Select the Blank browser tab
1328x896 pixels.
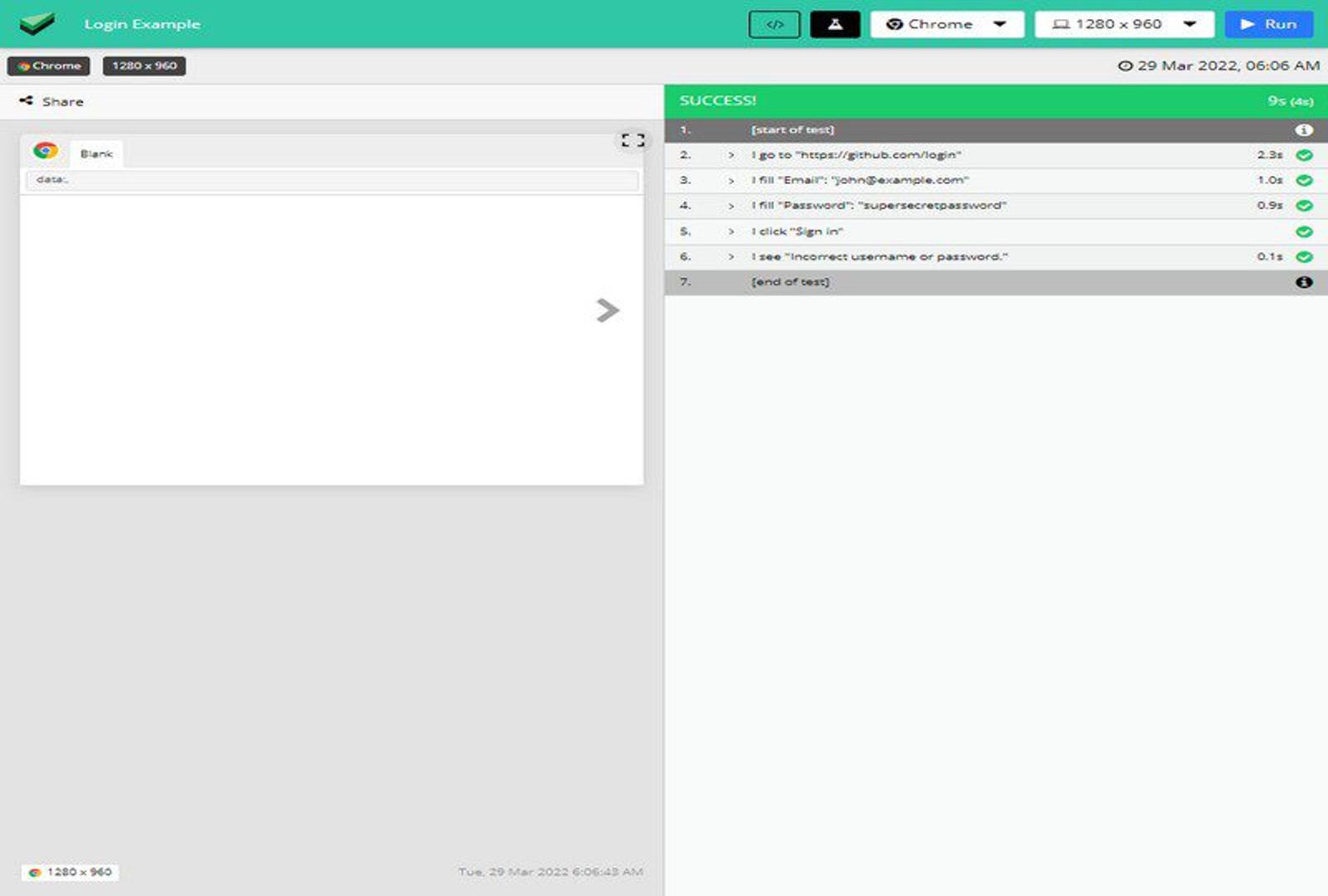pos(96,153)
